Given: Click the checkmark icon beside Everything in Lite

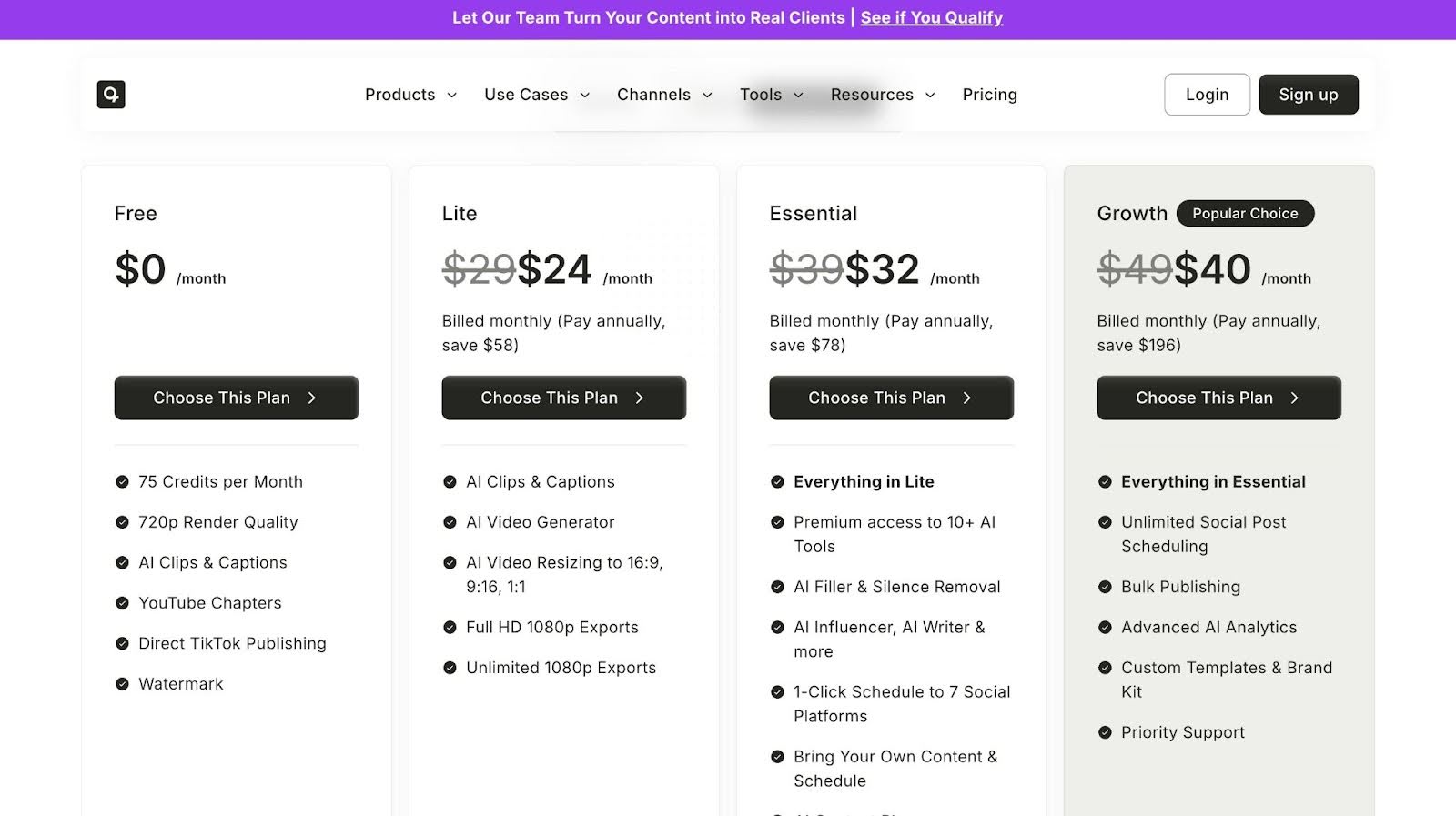Looking at the screenshot, I should click(777, 482).
